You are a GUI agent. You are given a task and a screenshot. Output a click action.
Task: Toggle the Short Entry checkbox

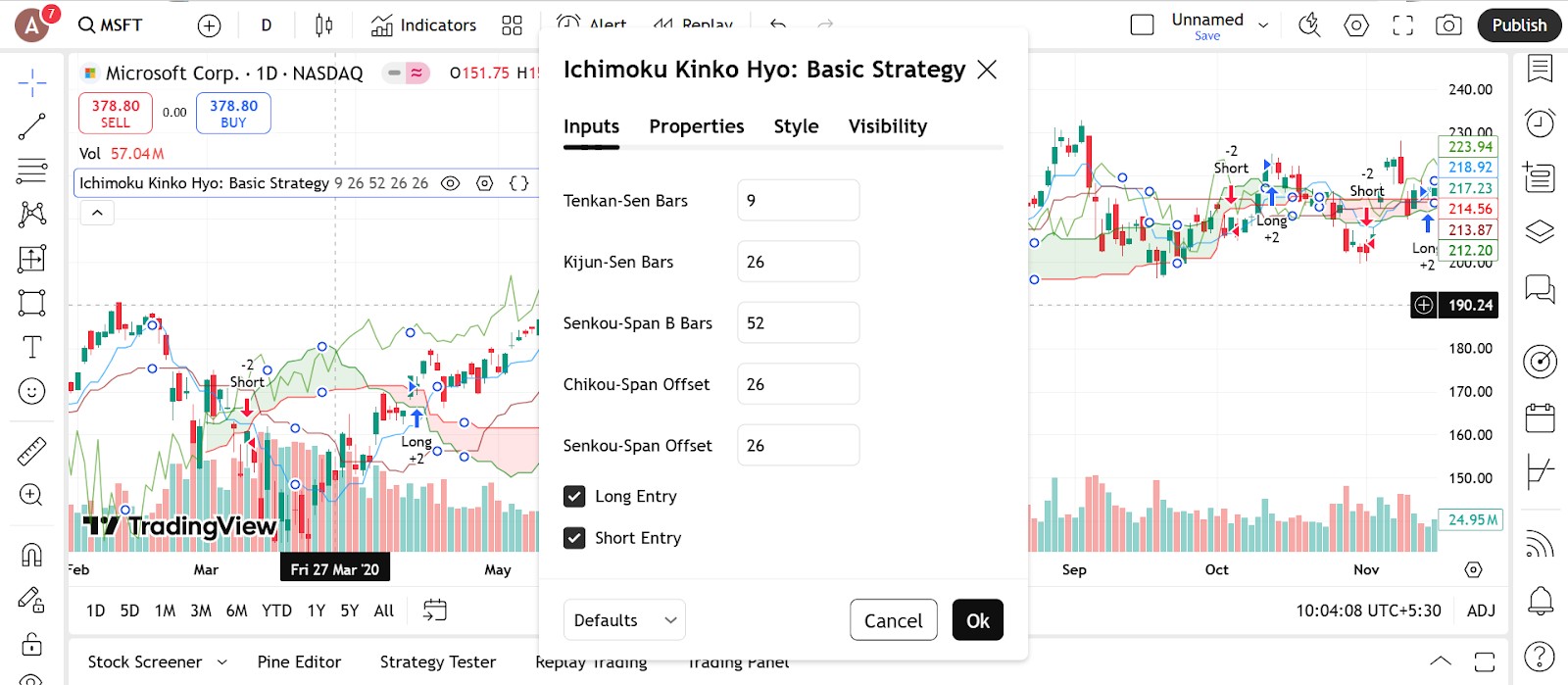pos(574,537)
